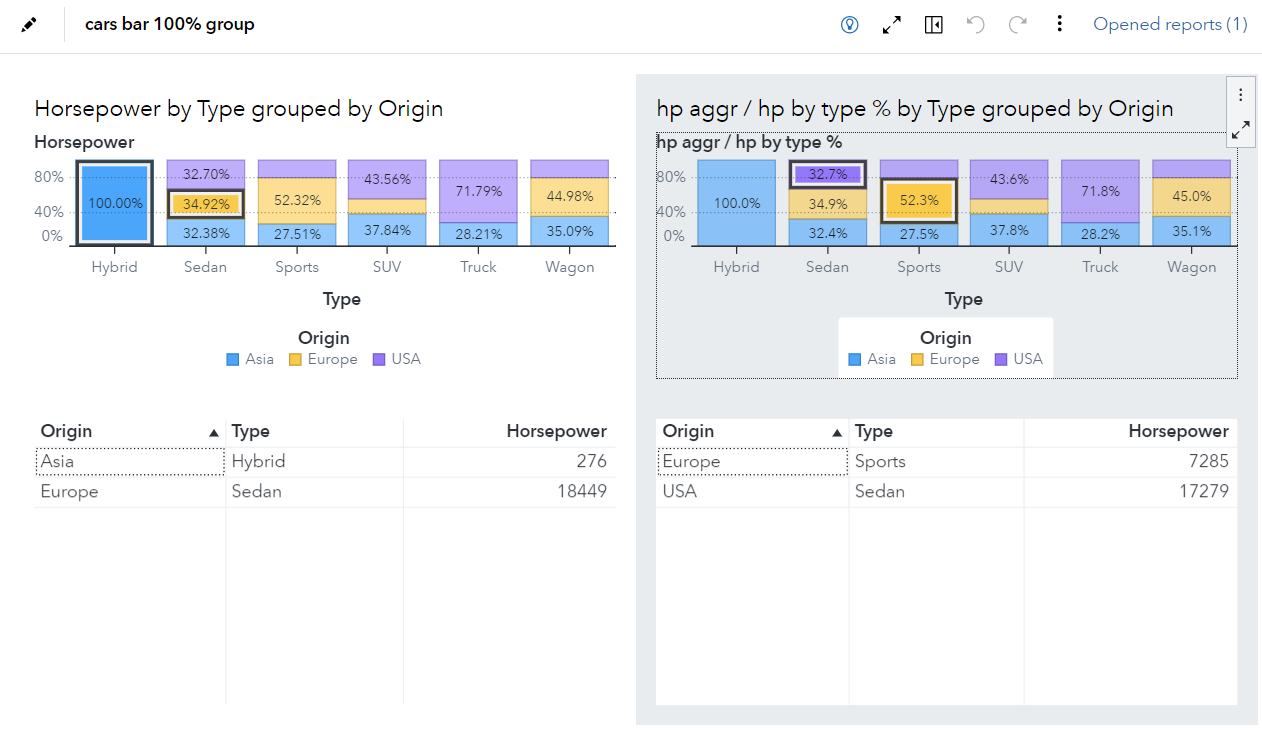Image resolution: width=1262 pixels, height=732 pixels.
Task: Toggle the Asia series in the right legend
Action: [x=873, y=359]
